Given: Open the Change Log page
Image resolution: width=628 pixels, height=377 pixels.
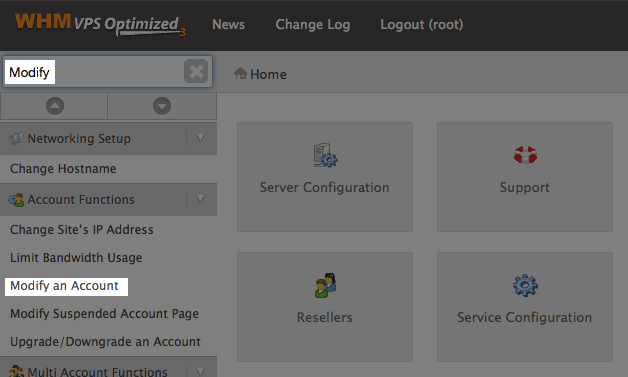Looking at the screenshot, I should [x=313, y=24].
